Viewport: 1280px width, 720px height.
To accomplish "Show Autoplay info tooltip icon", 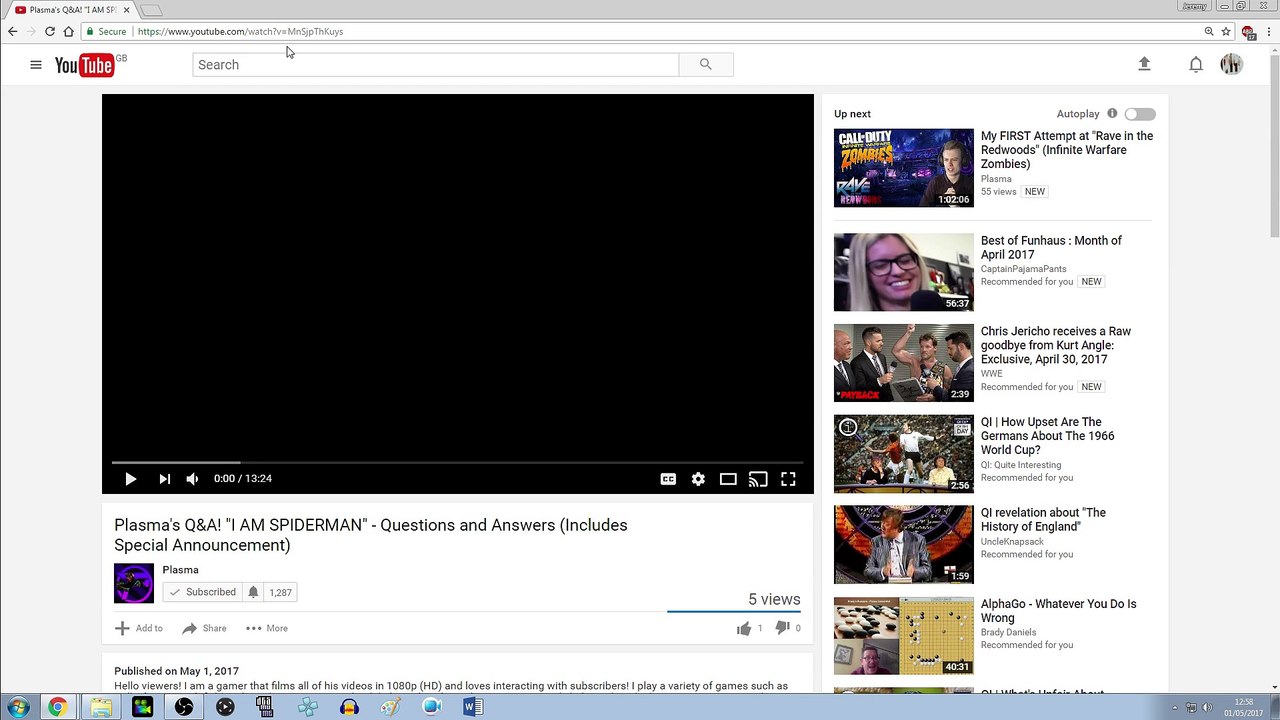I will (x=1112, y=114).
